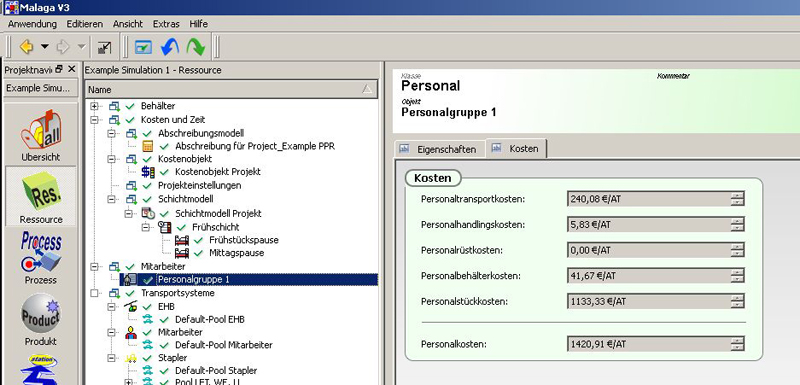Collapse the Frühschicht node
The height and width of the screenshot is (385, 800).
pyautogui.click(x=146, y=227)
